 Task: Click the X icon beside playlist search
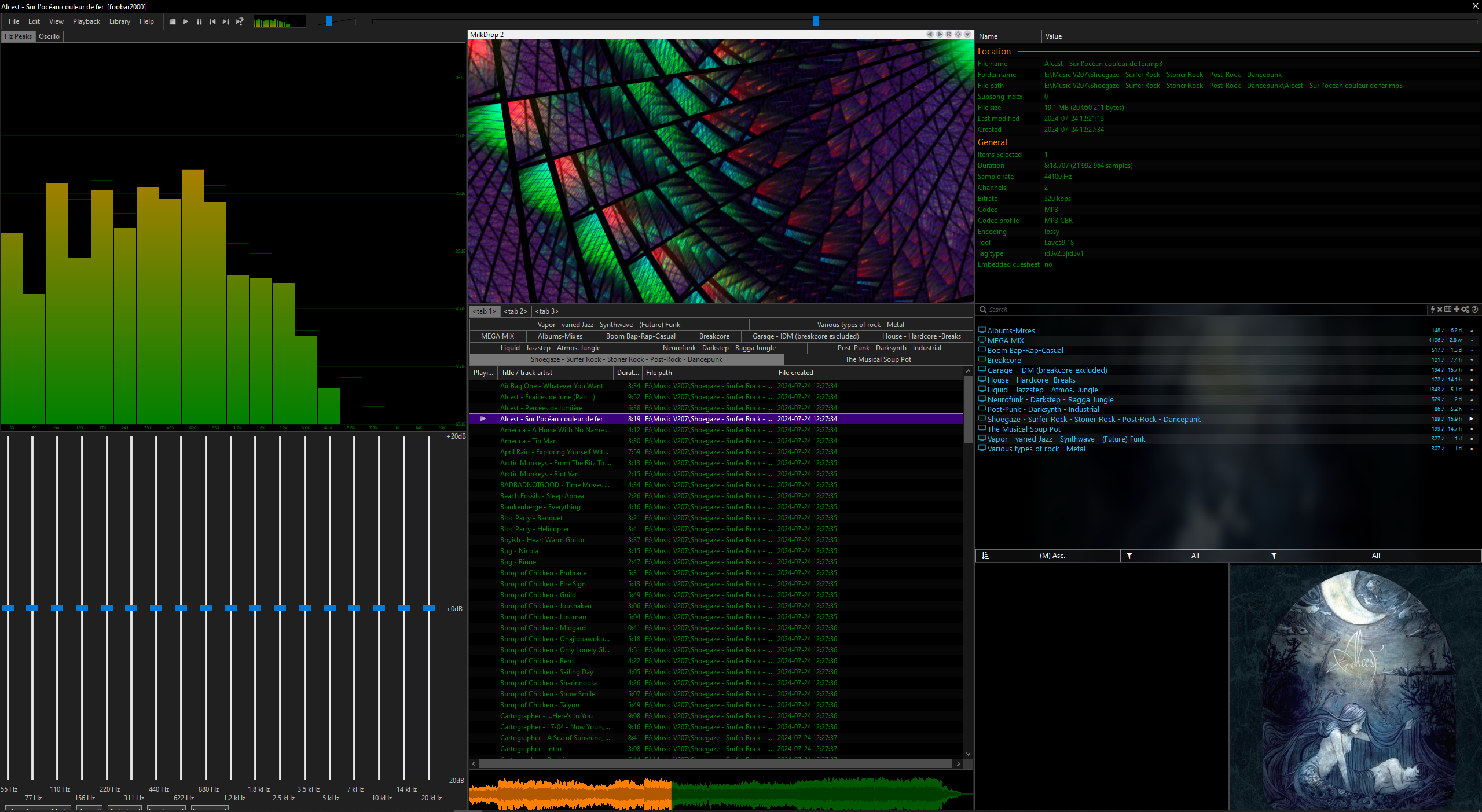click(x=1440, y=310)
